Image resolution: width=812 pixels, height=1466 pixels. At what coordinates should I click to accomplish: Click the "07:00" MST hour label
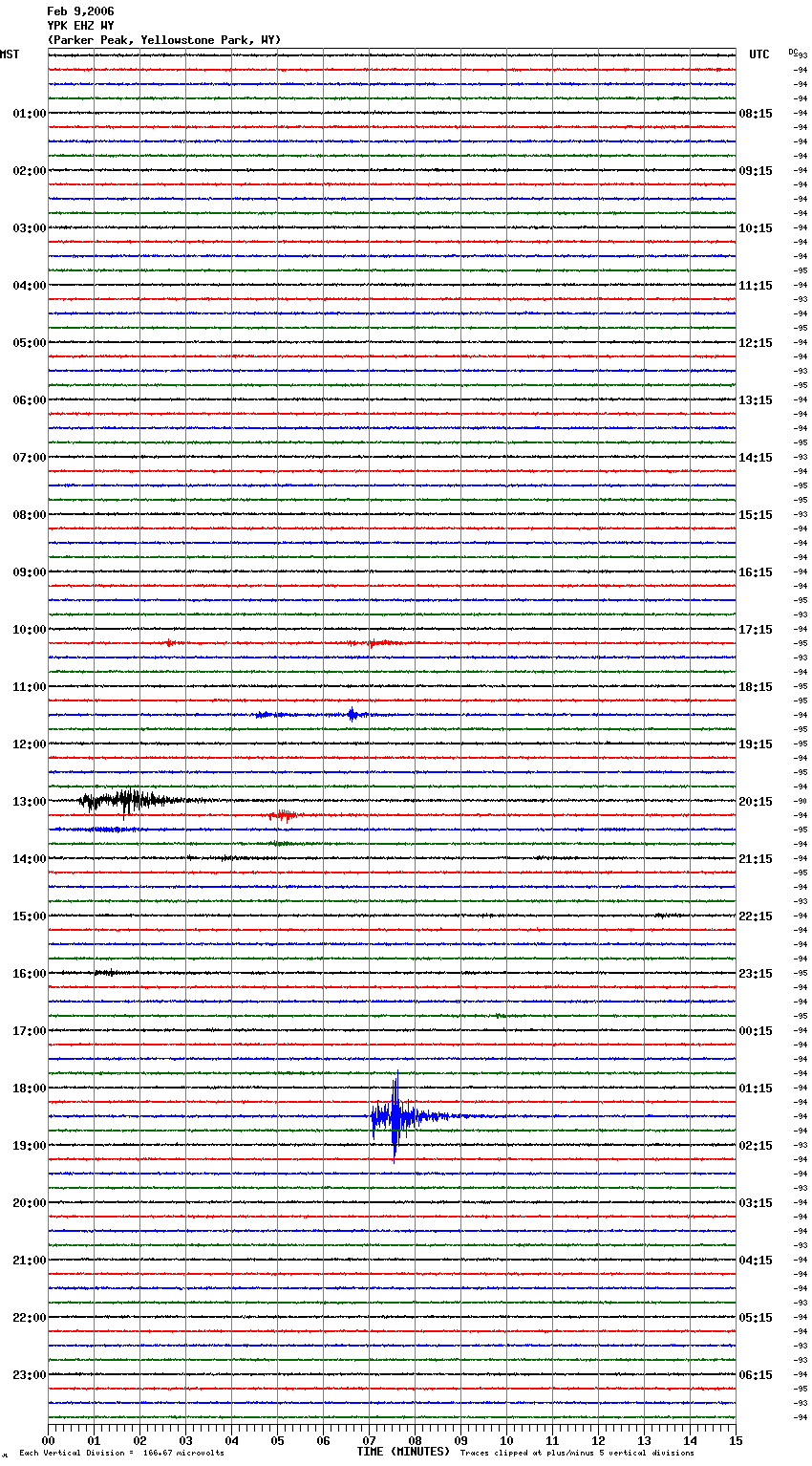(x=30, y=458)
